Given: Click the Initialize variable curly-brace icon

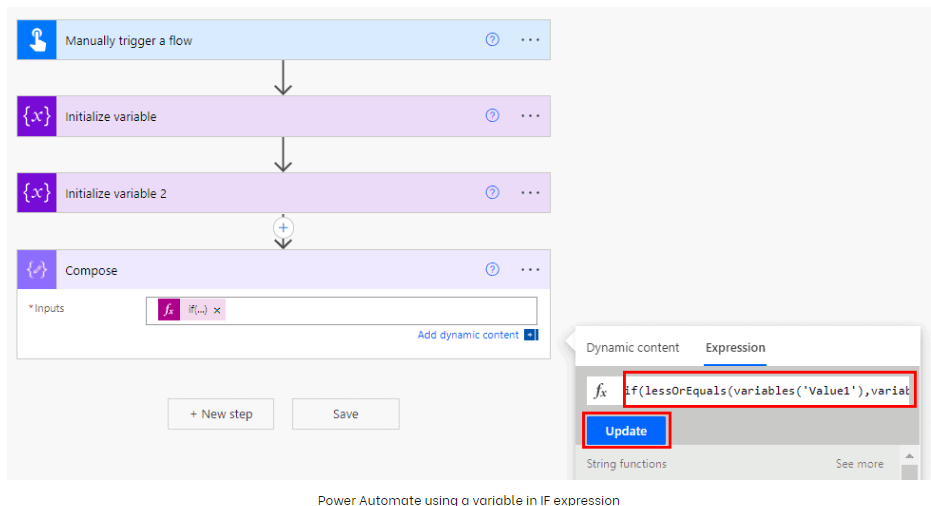Looking at the screenshot, I should (x=37, y=116).
